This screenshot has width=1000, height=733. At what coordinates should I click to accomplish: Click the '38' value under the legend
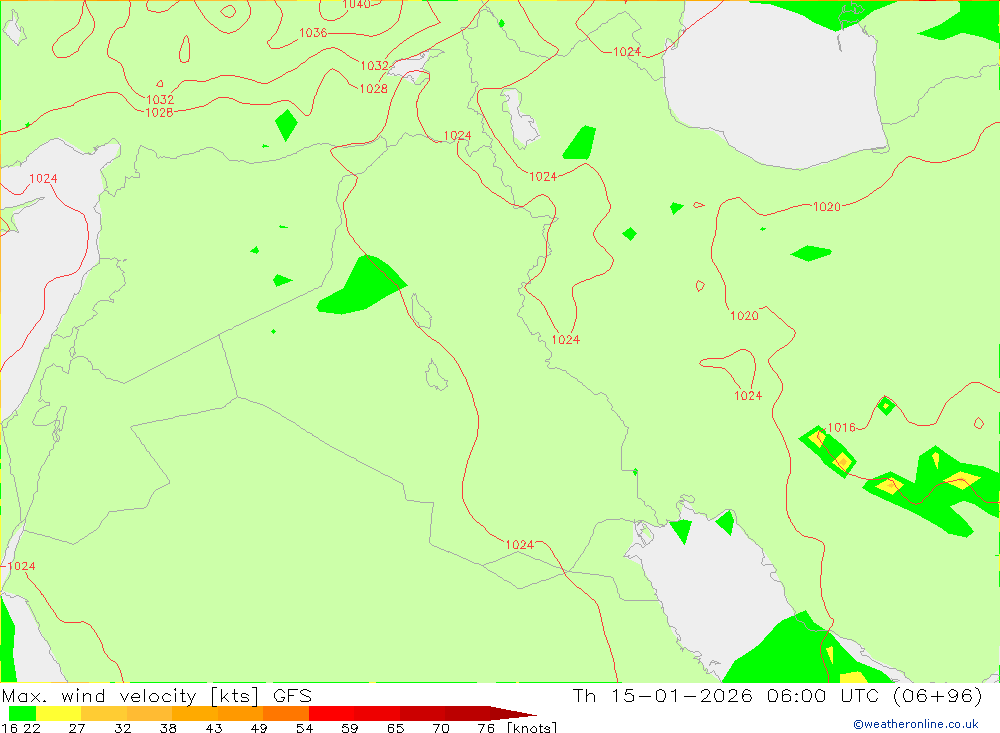[x=168, y=728]
